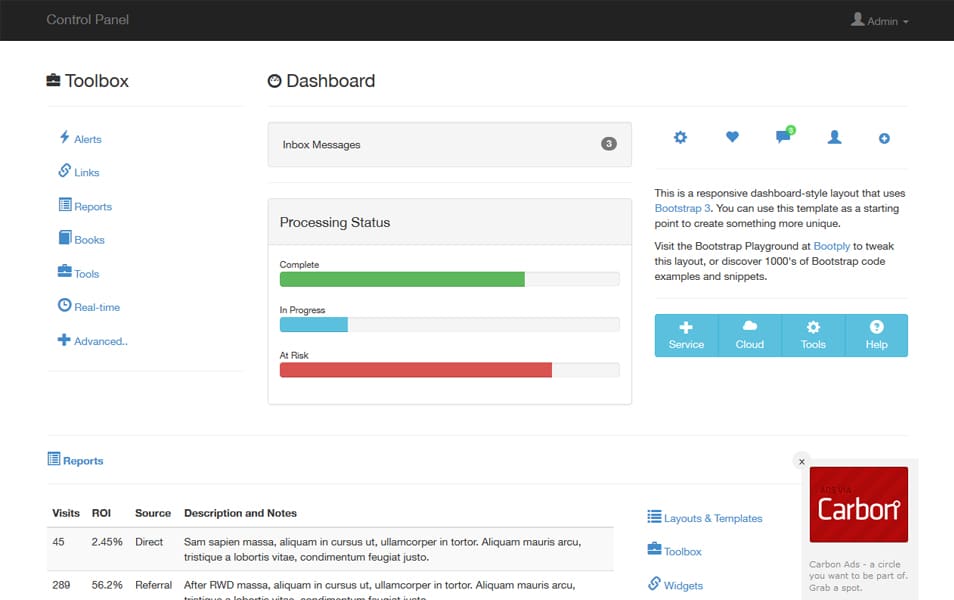This screenshot has height=600, width=954.
Task: Dismiss the Carbon ad
Action: (801, 461)
